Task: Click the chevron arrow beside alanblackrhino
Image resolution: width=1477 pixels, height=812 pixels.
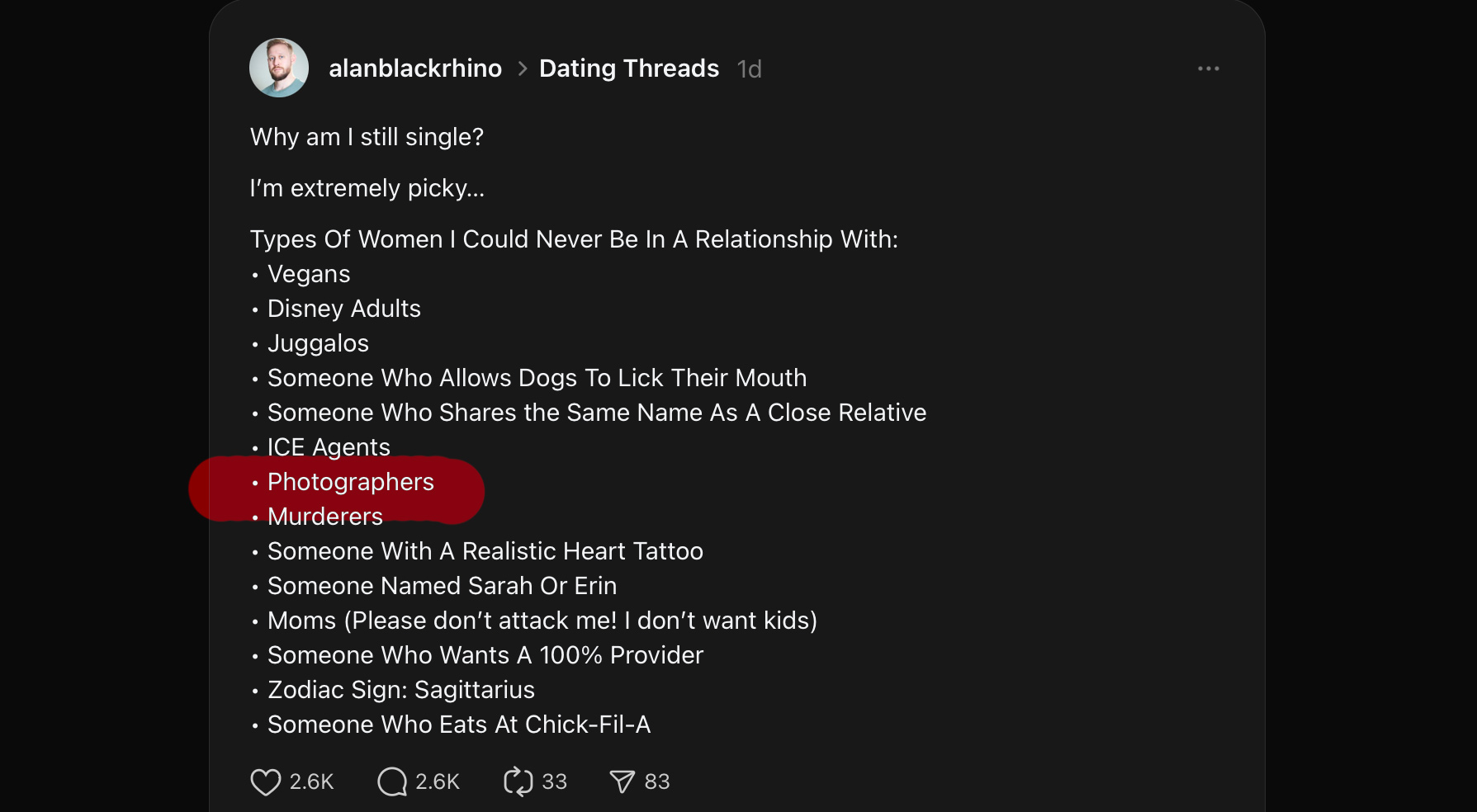Action: click(522, 68)
